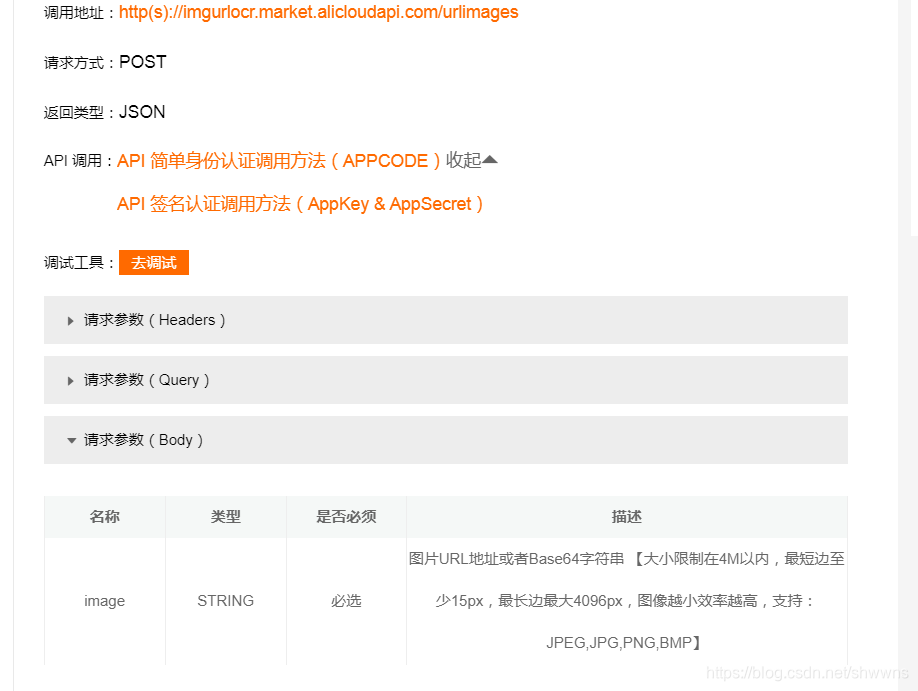Select the 类型 column header
Viewport: 918px width, 691px height.
(226, 516)
